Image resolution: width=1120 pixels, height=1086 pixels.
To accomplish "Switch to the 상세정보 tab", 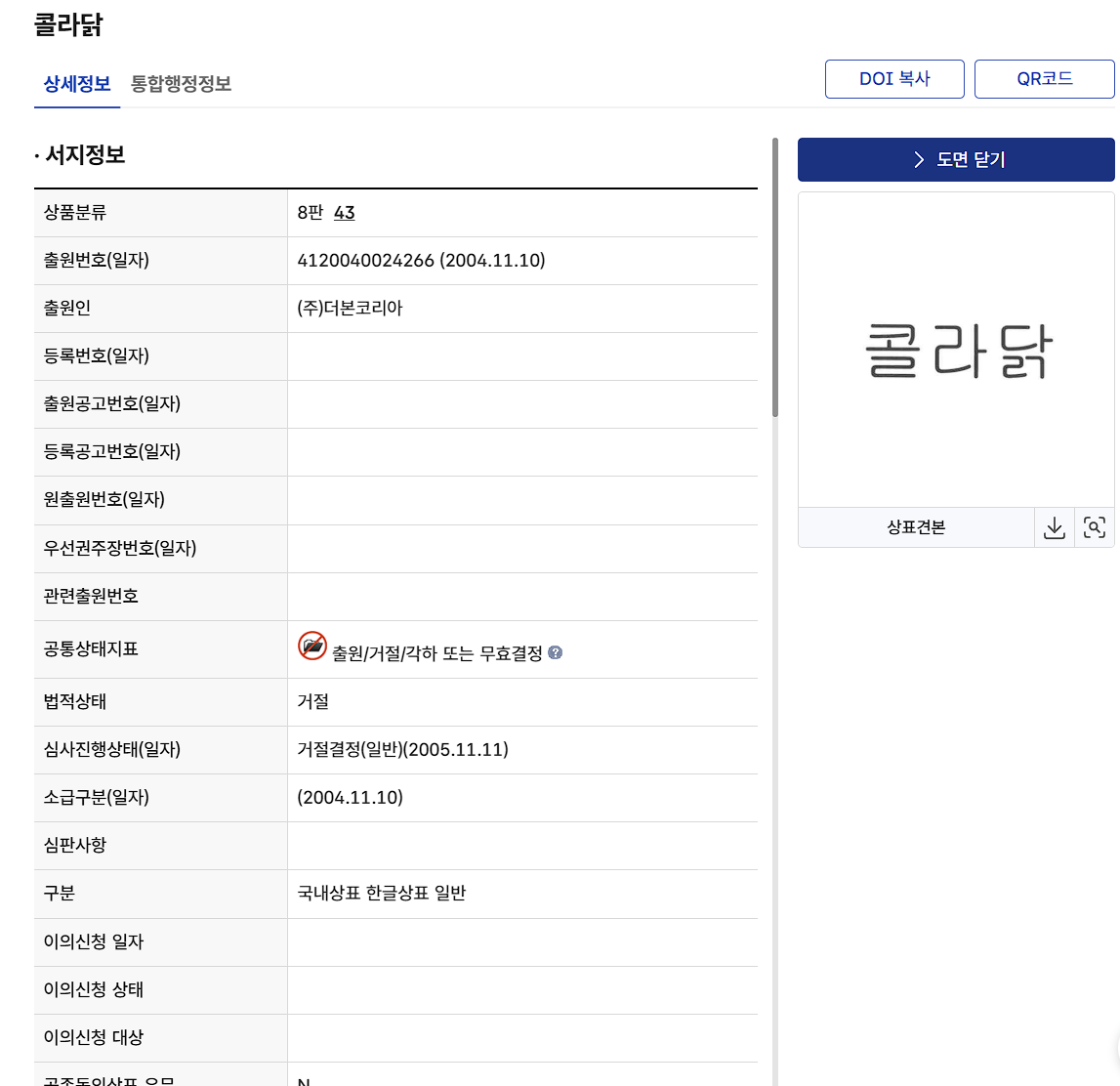I will 77,84.
